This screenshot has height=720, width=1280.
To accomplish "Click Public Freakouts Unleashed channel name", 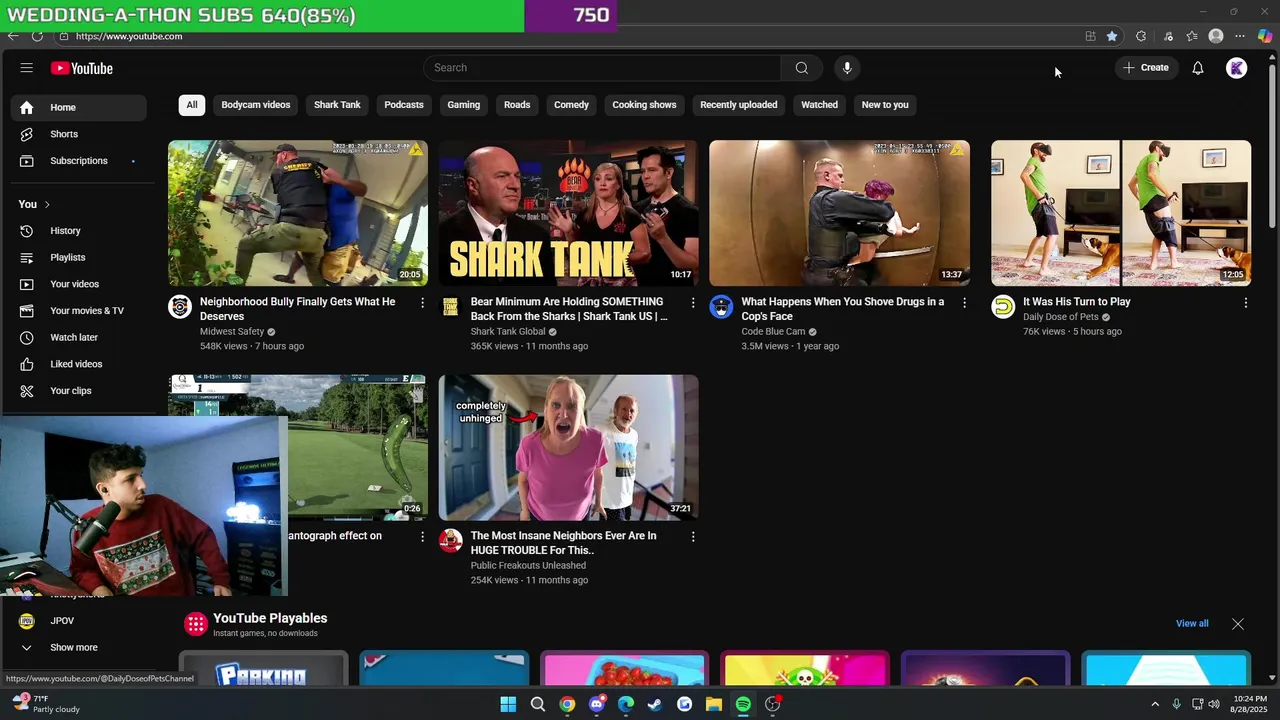I will [528, 566].
